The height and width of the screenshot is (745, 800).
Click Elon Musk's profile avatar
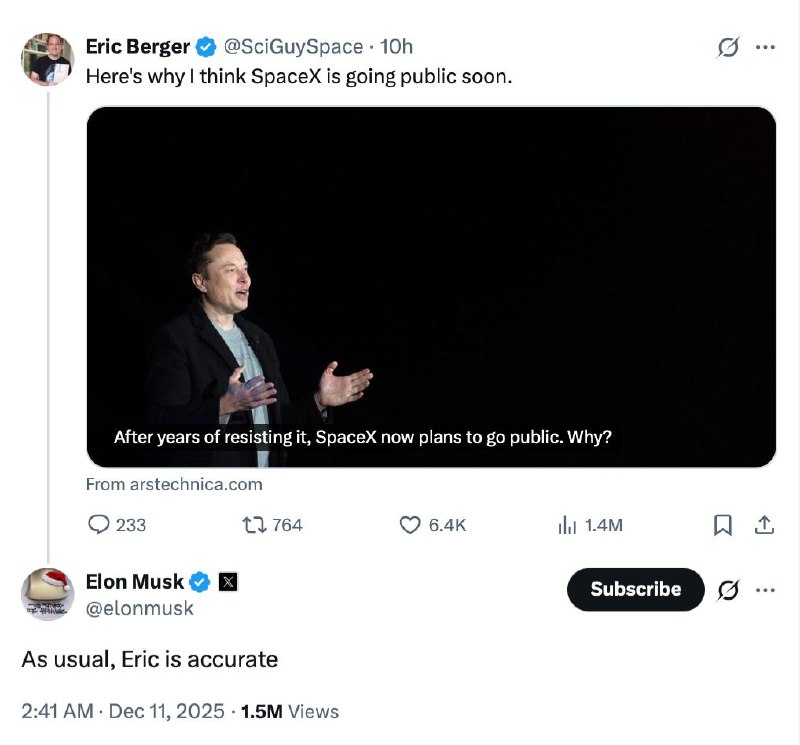(48, 594)
